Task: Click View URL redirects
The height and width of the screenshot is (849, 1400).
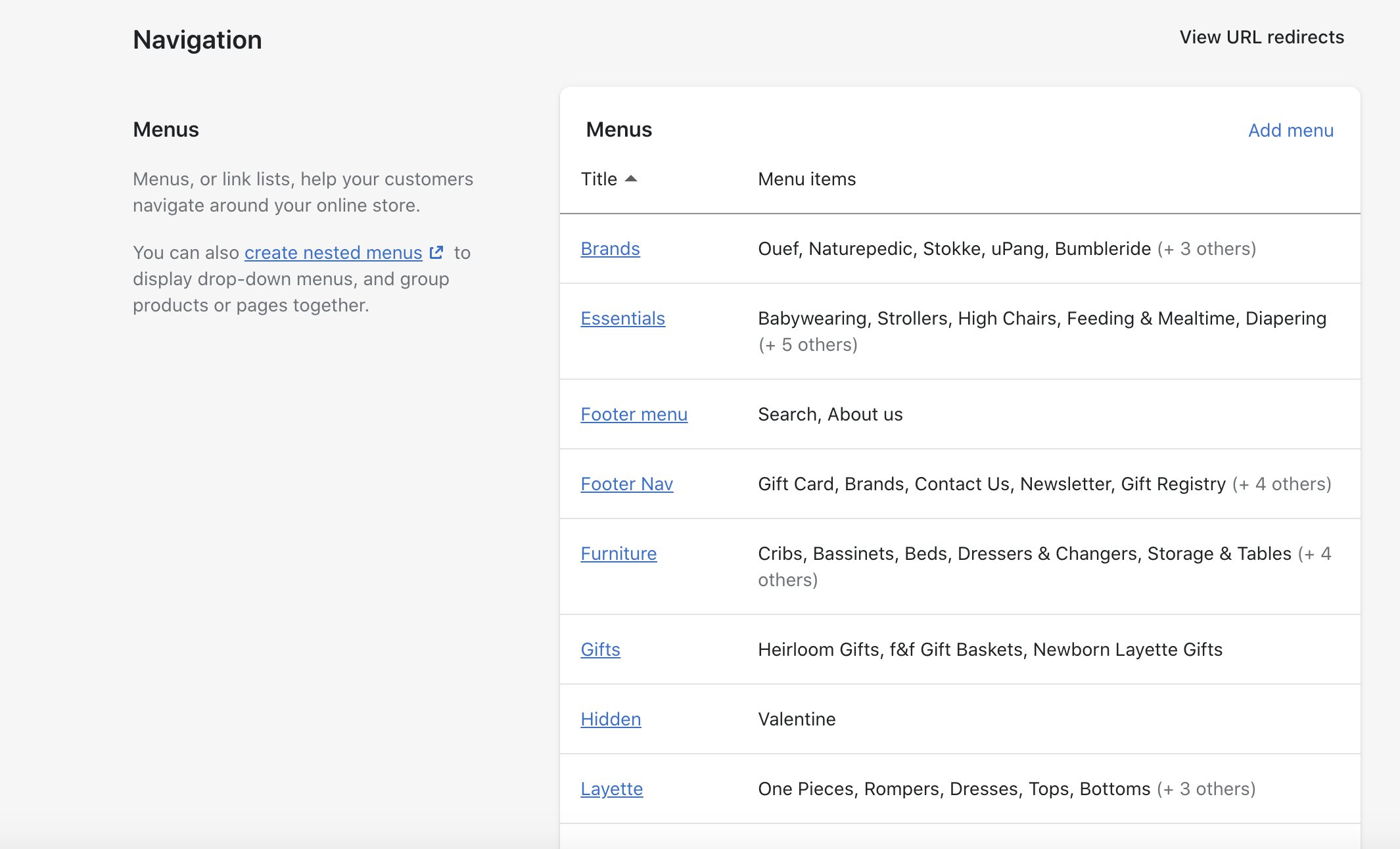Action: pyautogui.click(x=1261, y=37)
